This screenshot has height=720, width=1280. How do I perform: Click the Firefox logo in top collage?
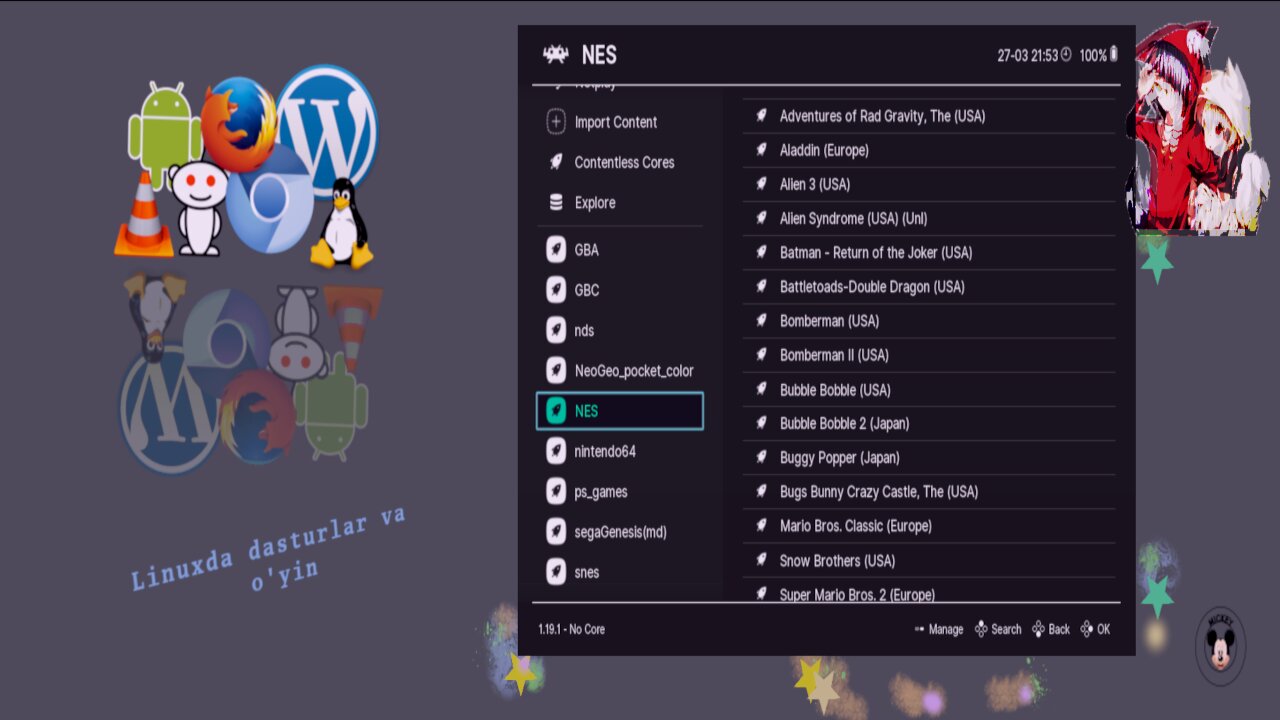239,123
